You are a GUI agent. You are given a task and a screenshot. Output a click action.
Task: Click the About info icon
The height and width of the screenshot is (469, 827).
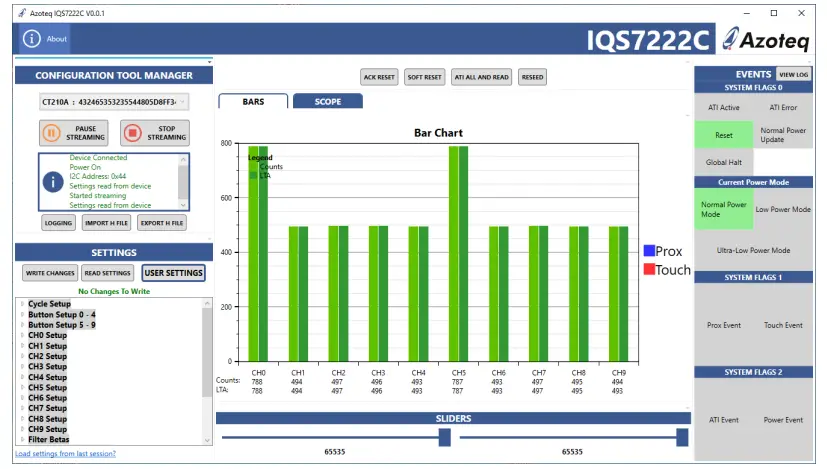(32, 39)
